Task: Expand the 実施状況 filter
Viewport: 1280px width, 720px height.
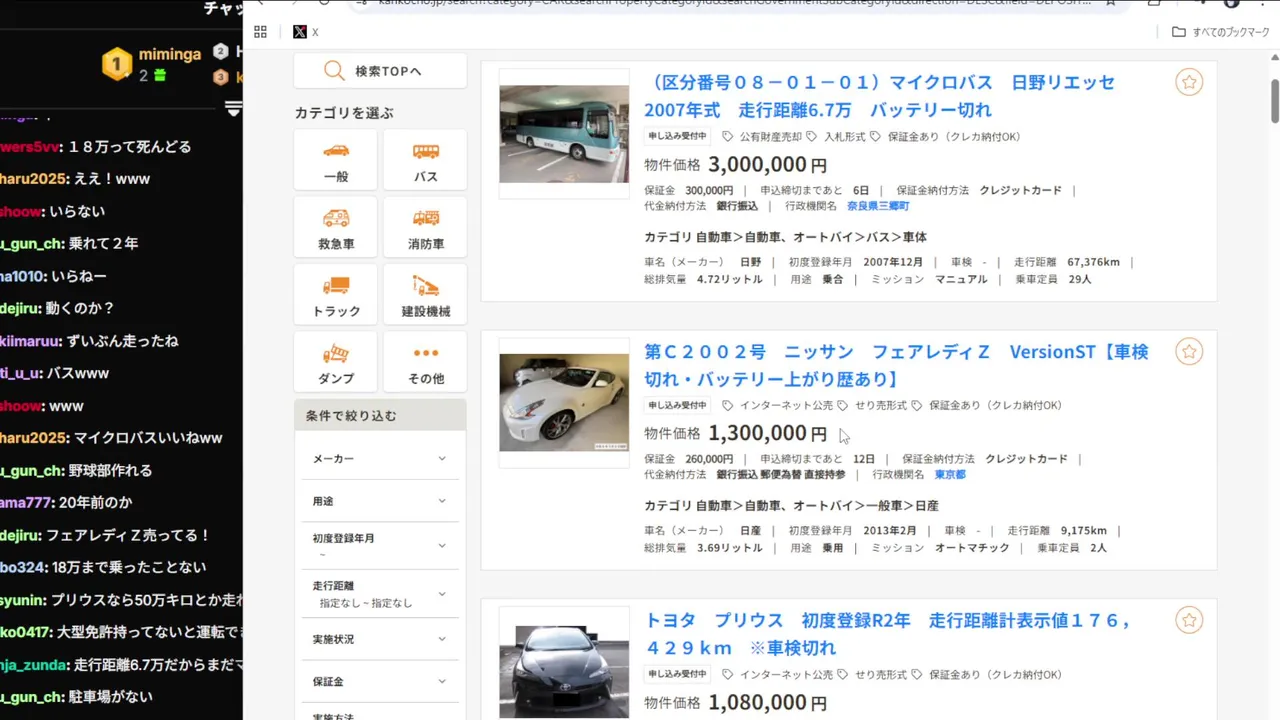Action: tap(380, 639)
